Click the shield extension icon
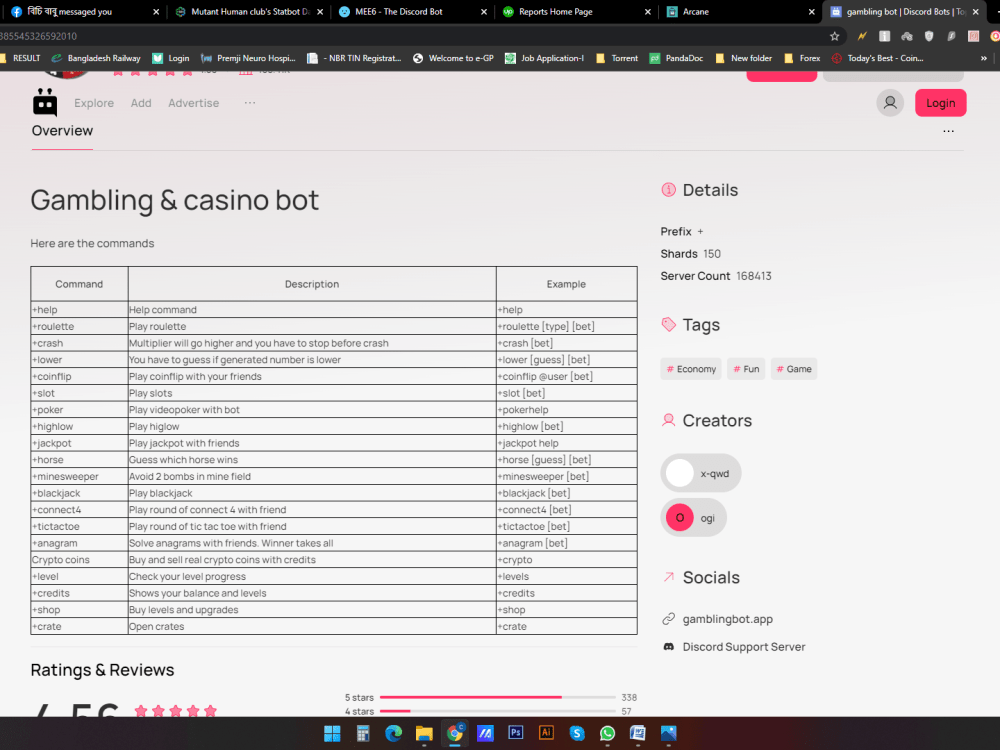The height and width of the screenshot is (750, 1000). tap(929, 36)
